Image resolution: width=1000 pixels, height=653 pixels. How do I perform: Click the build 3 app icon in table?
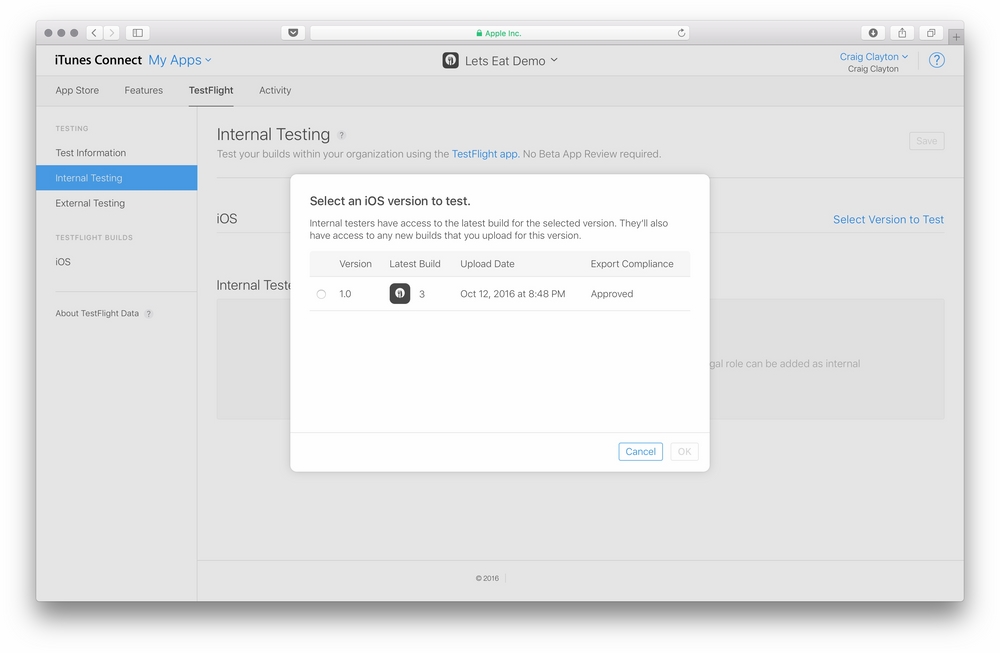[x=400, y=293]
